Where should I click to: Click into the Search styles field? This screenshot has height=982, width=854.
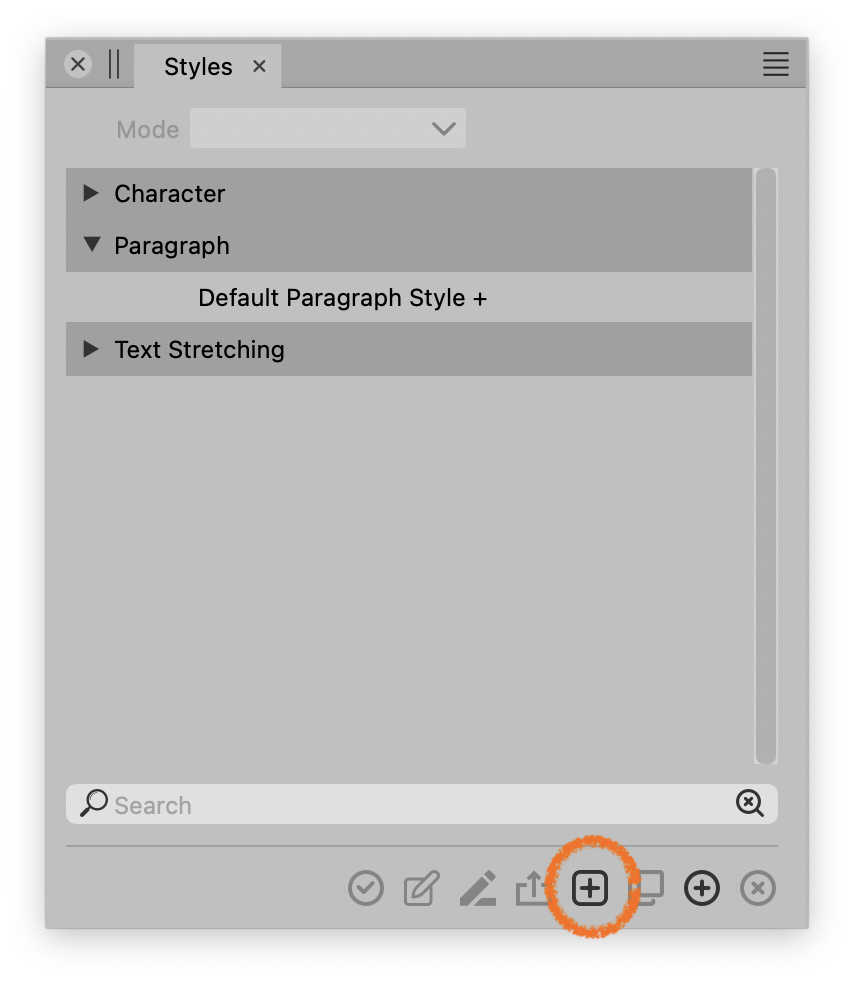[420, 805]
